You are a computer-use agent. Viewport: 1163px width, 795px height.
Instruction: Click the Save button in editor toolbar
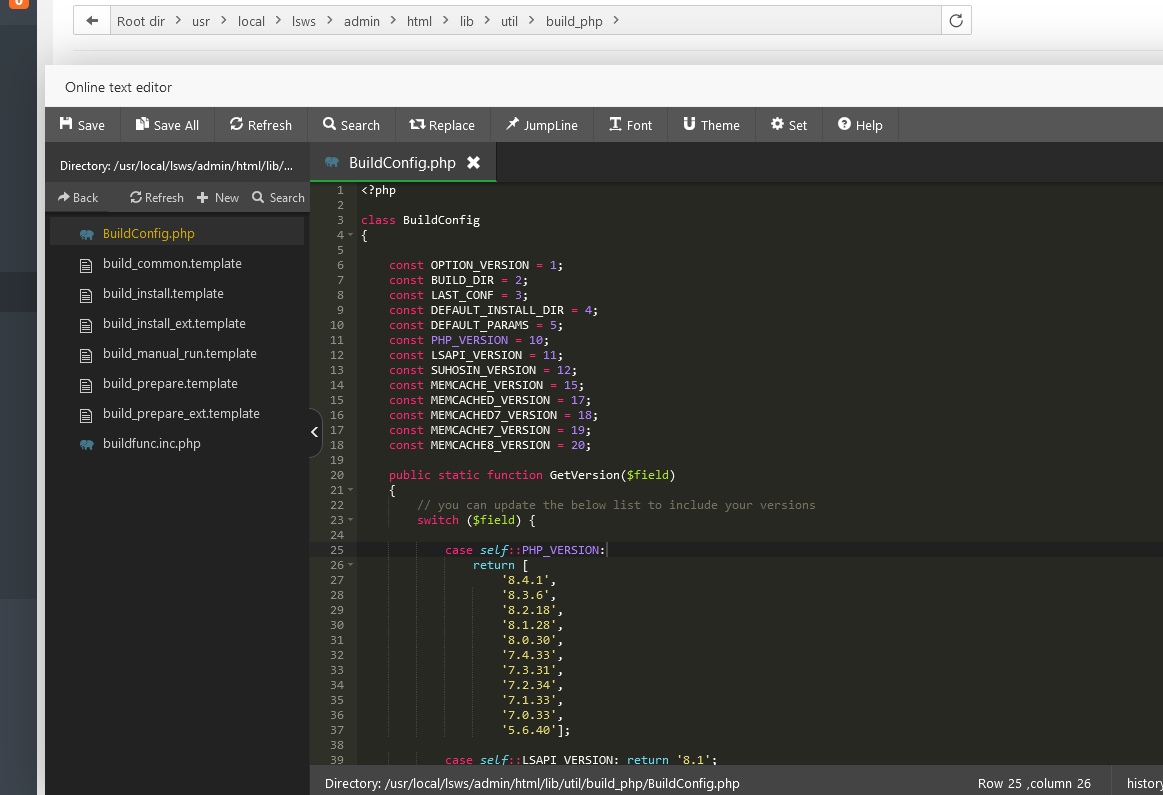[82, 125]
